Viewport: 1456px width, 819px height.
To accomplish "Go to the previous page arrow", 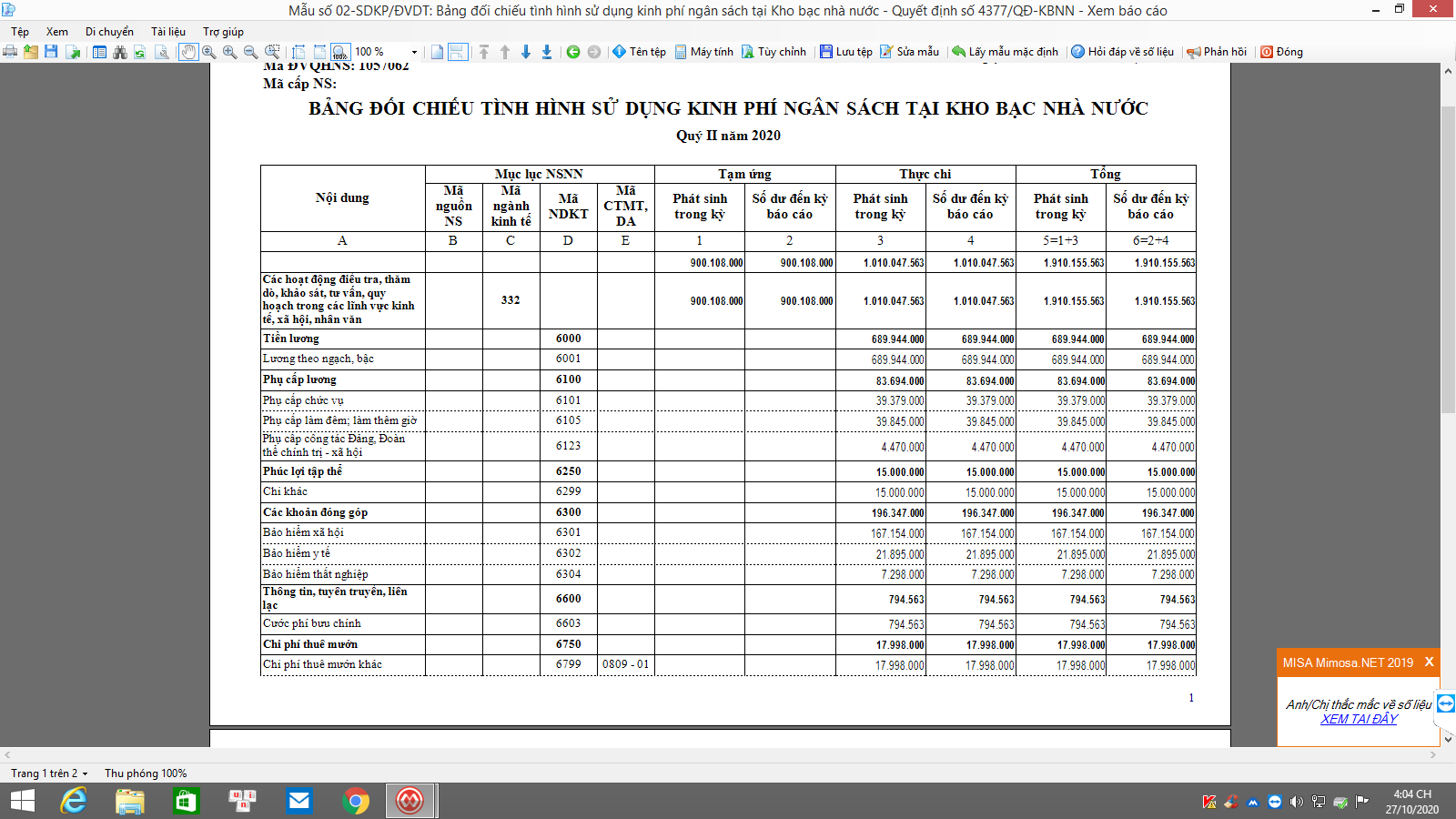I will [505, 52].
